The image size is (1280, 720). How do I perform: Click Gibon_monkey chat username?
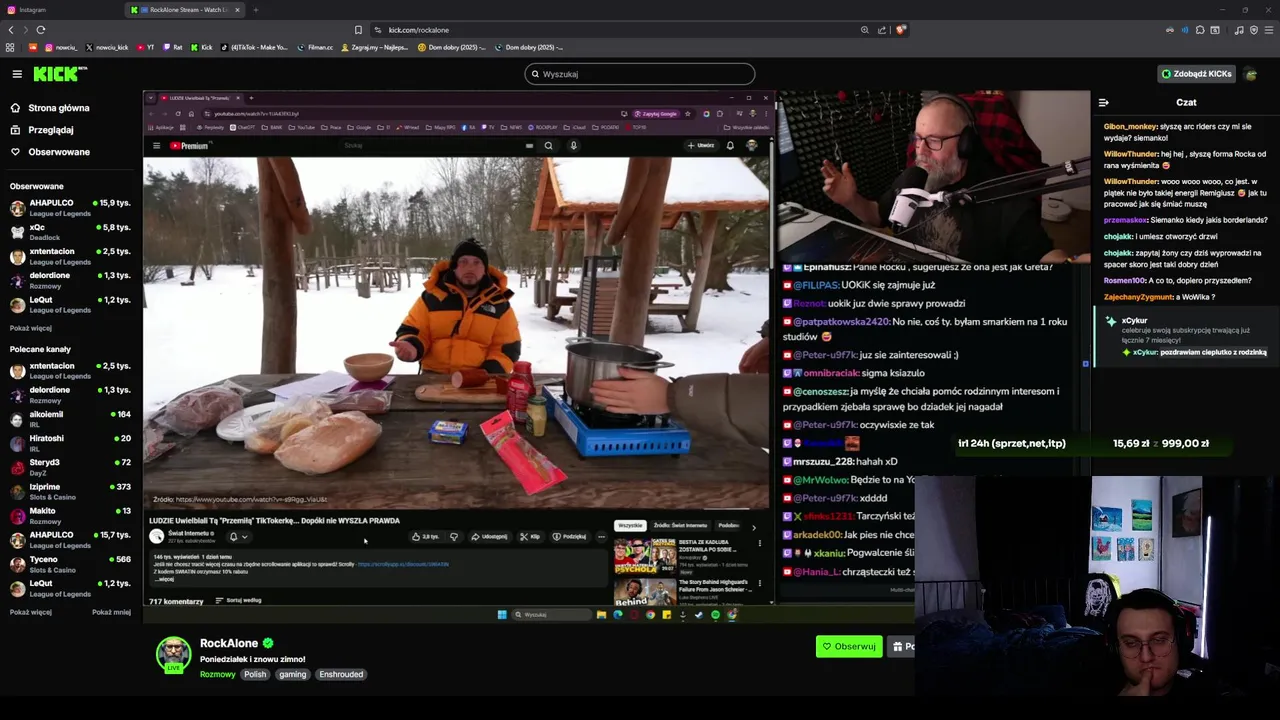click(x=1130, y=127)
